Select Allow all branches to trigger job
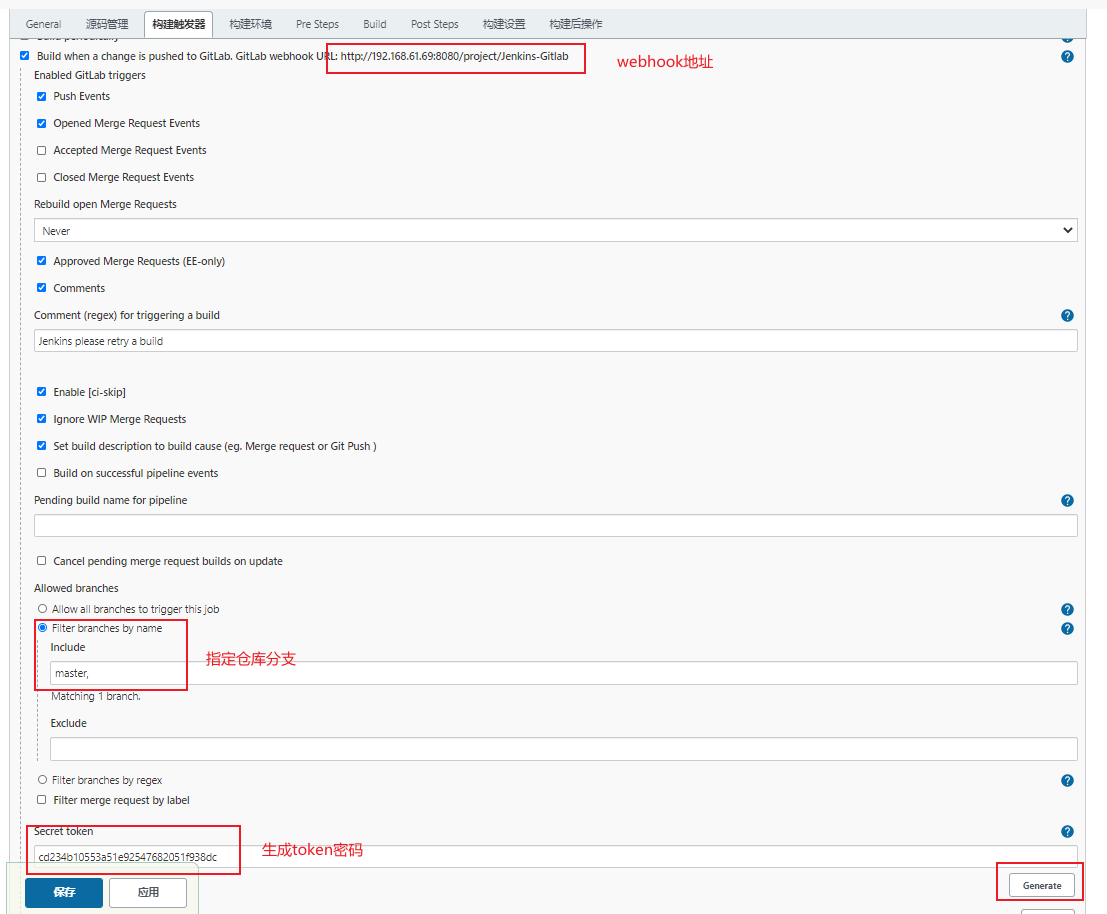1107x914 pixels. click(x=42, y=608)
